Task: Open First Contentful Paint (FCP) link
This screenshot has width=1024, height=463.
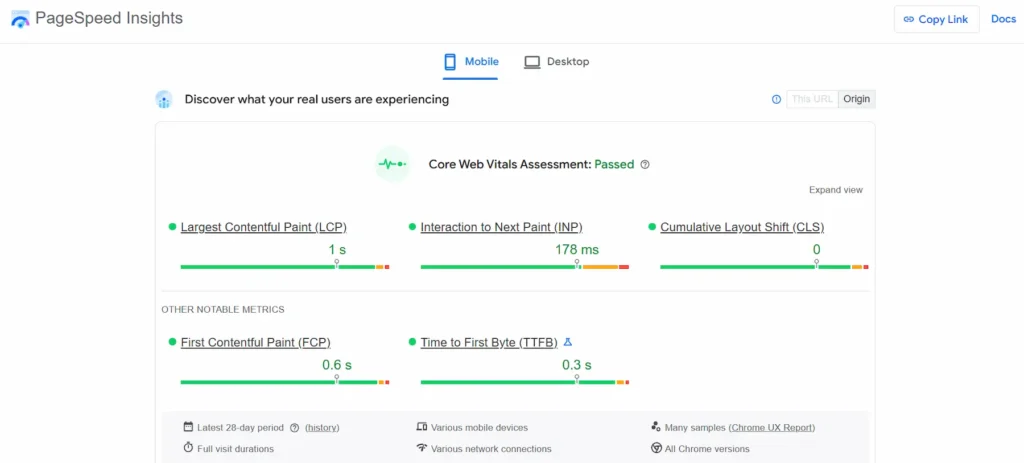Action: (255, 342)
